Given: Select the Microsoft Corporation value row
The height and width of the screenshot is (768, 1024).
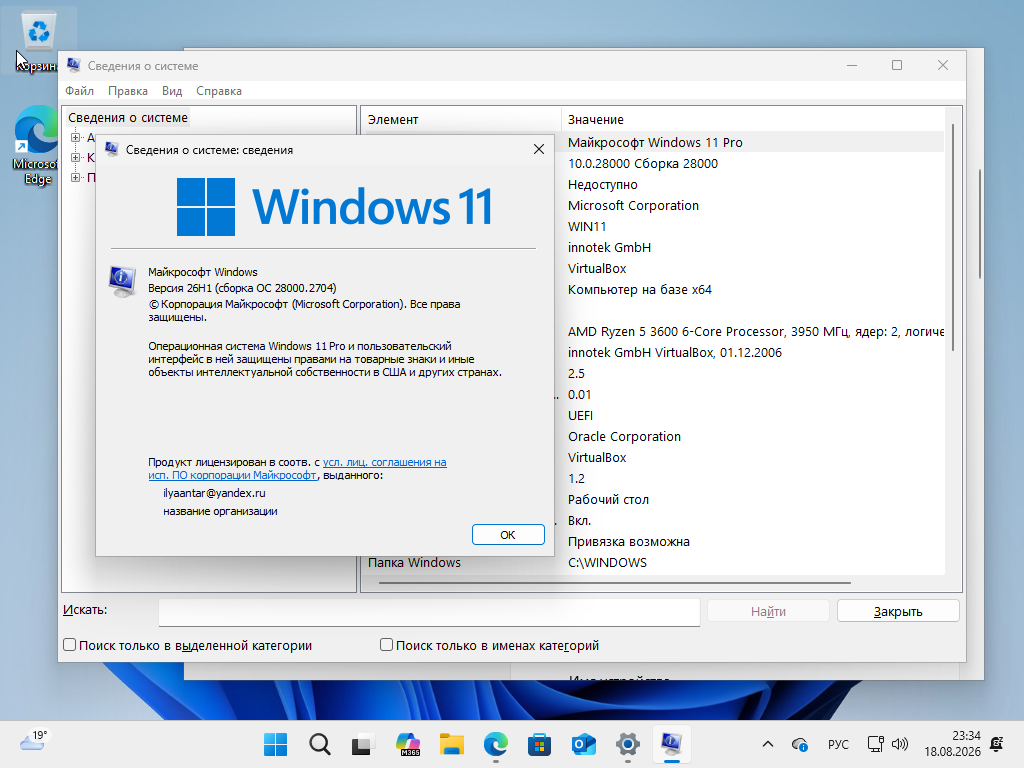Looking at the screenshot, I should click(633, 205).
